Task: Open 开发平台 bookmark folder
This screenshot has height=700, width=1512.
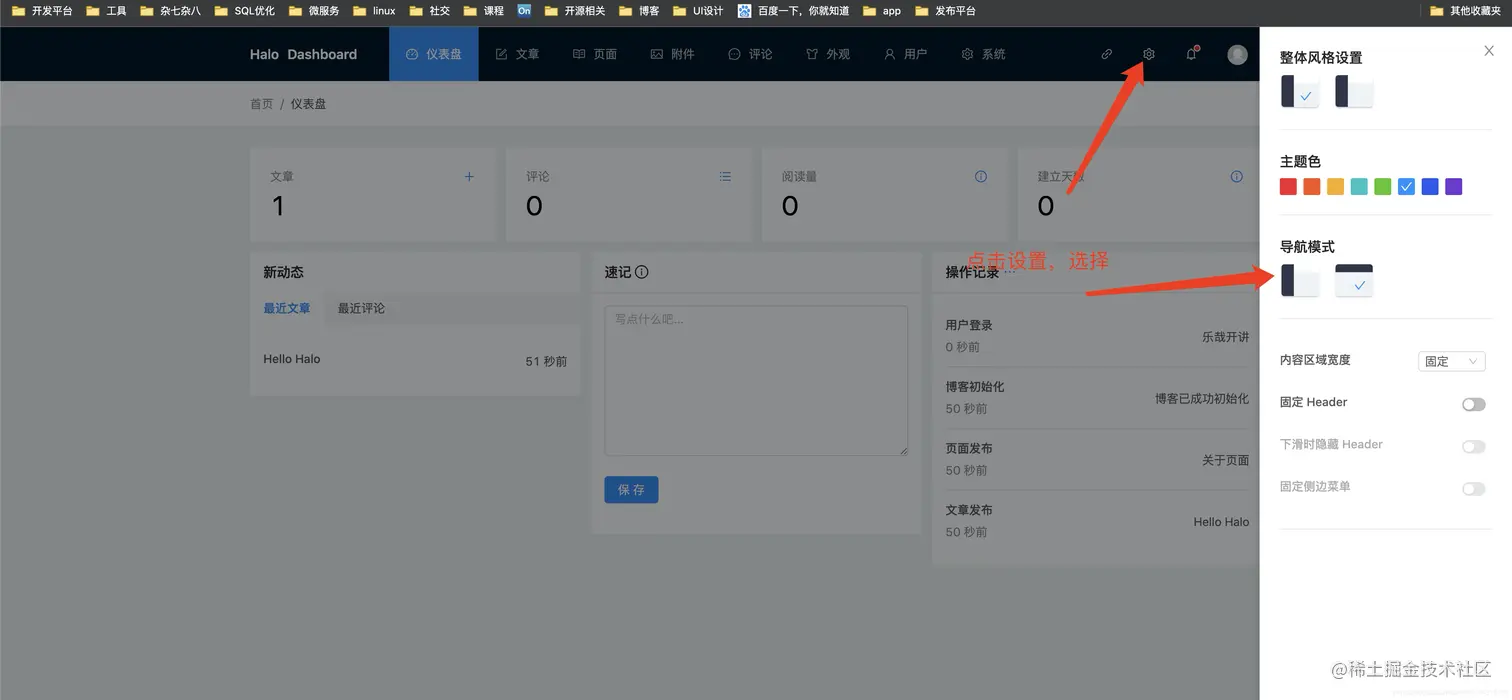Action: 42,11
